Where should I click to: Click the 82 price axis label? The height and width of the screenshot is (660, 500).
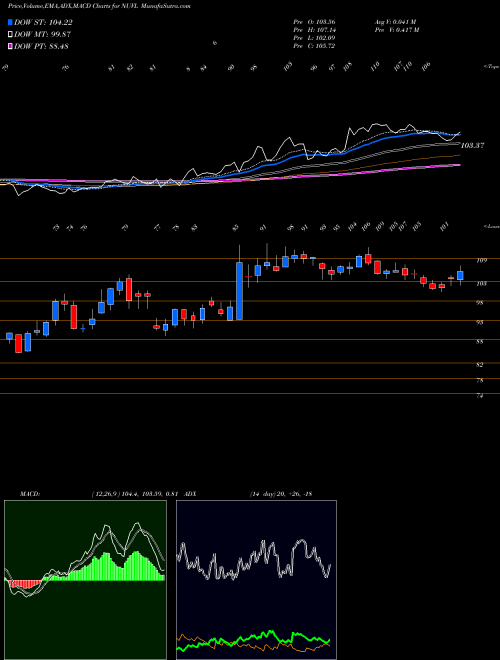[x=480, y=365]
